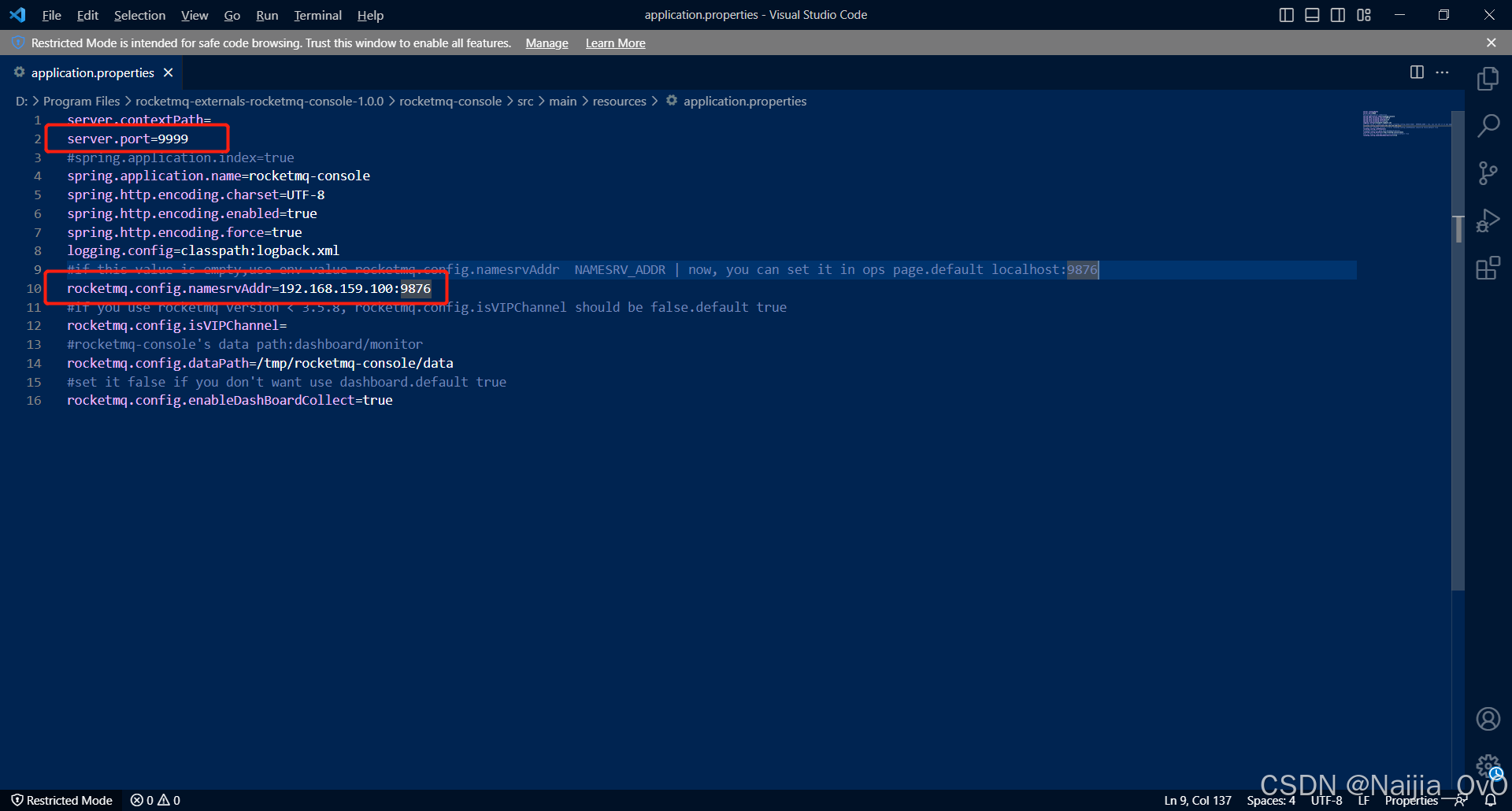Toggle the secondary side bar layout button

click(x=1338, y=15)
